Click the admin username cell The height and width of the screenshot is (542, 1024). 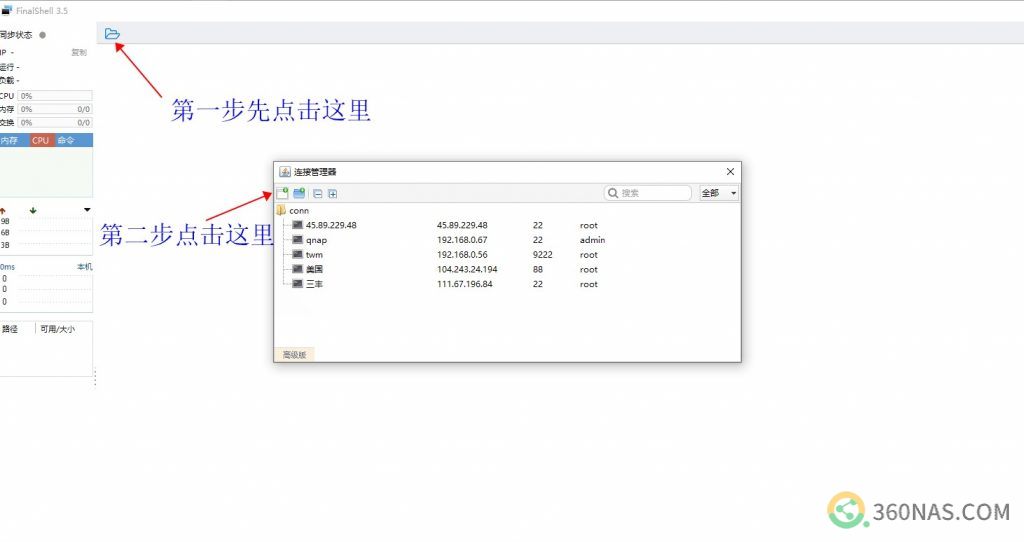point(592,240)
